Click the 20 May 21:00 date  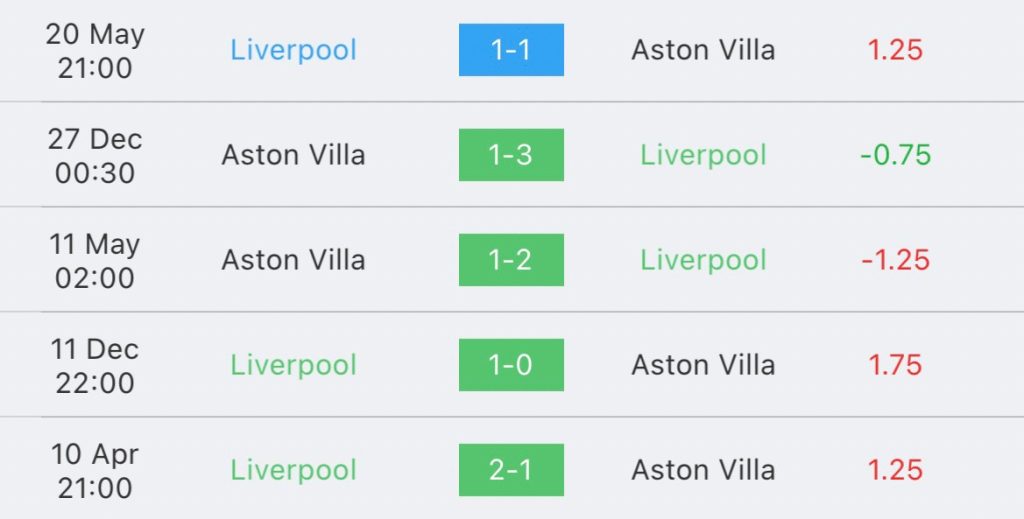95,51
